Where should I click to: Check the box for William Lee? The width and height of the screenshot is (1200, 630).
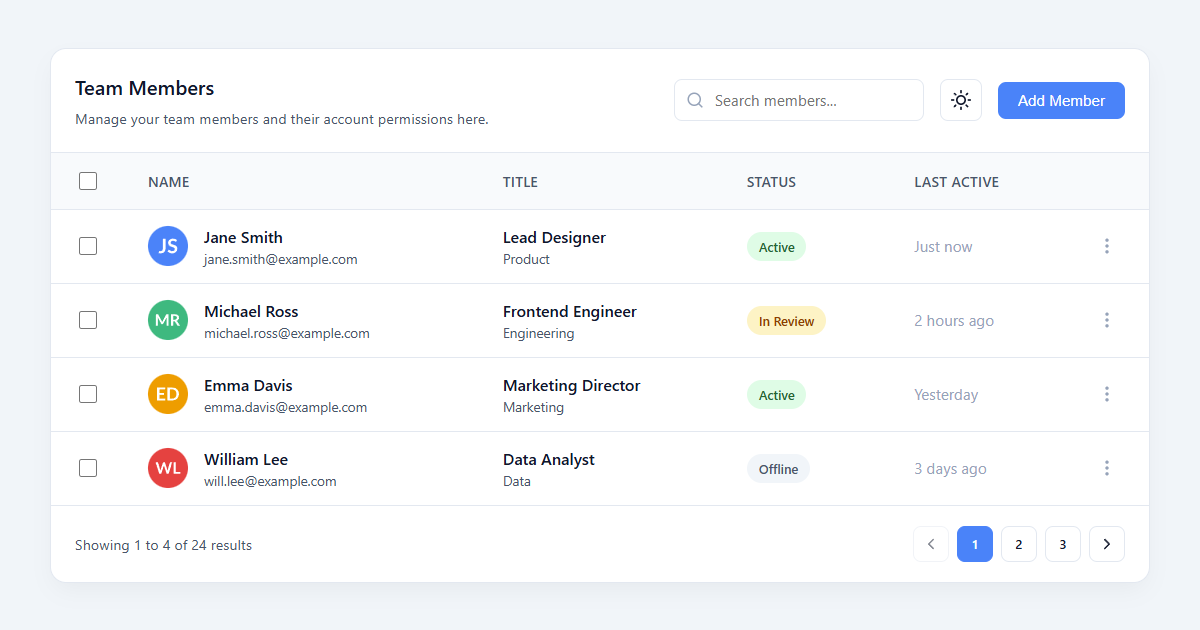pyautogui.click(x=88, y=468)
